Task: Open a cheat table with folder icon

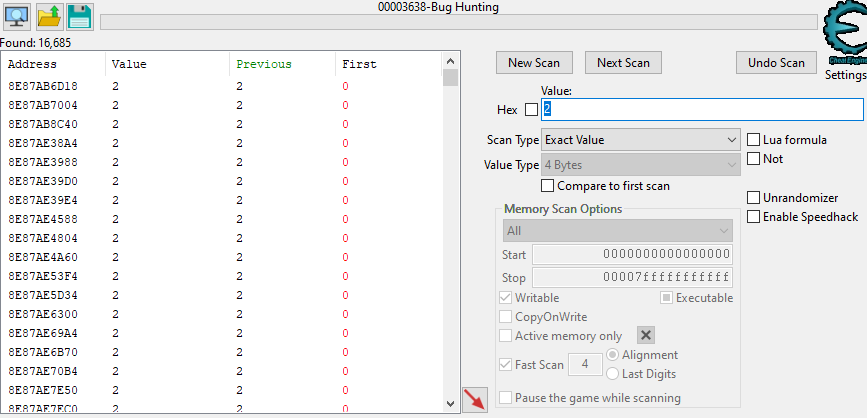Action: click(49, 17)
